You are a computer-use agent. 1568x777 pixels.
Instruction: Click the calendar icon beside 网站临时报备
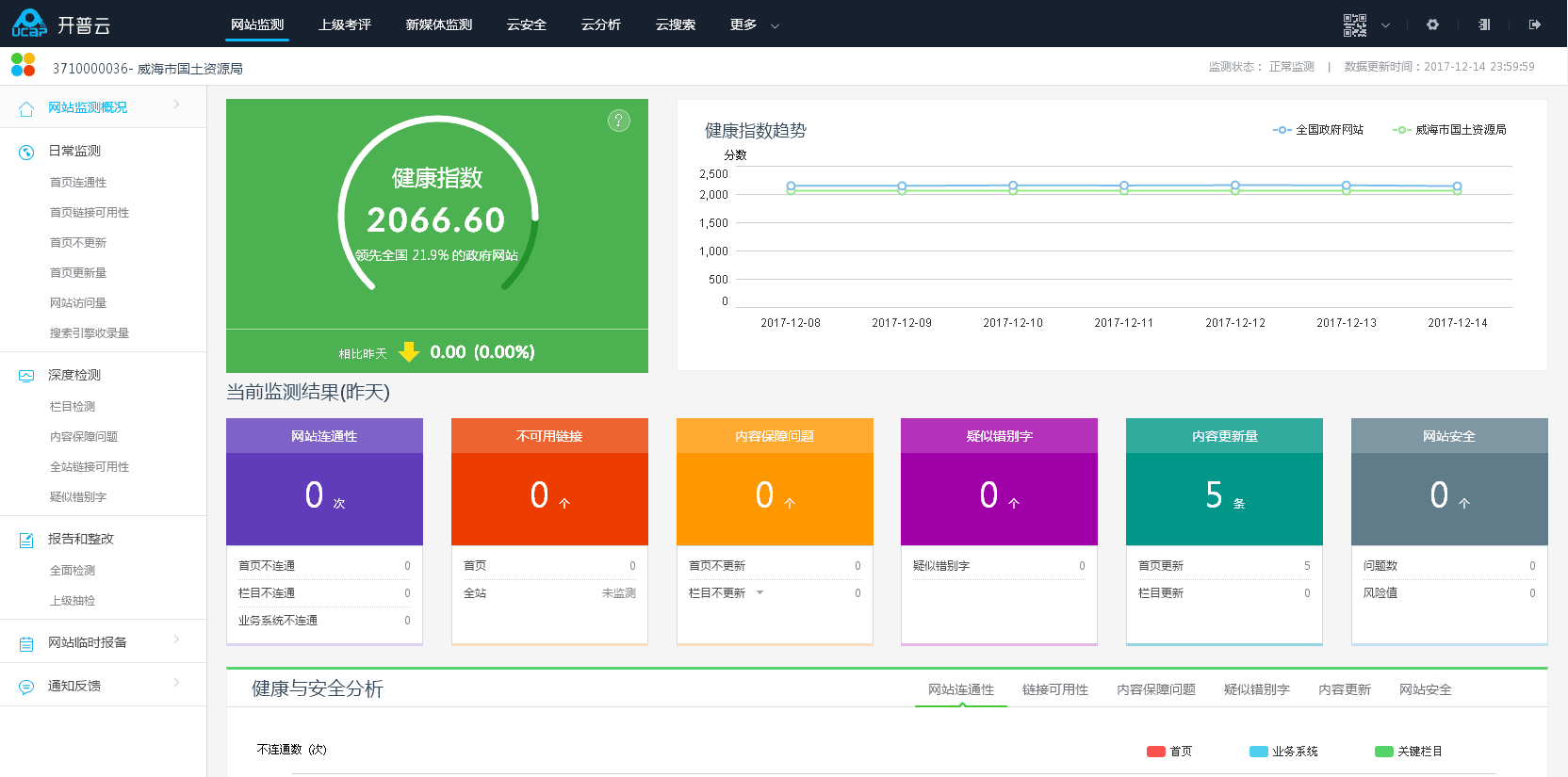tap(26, 643)
